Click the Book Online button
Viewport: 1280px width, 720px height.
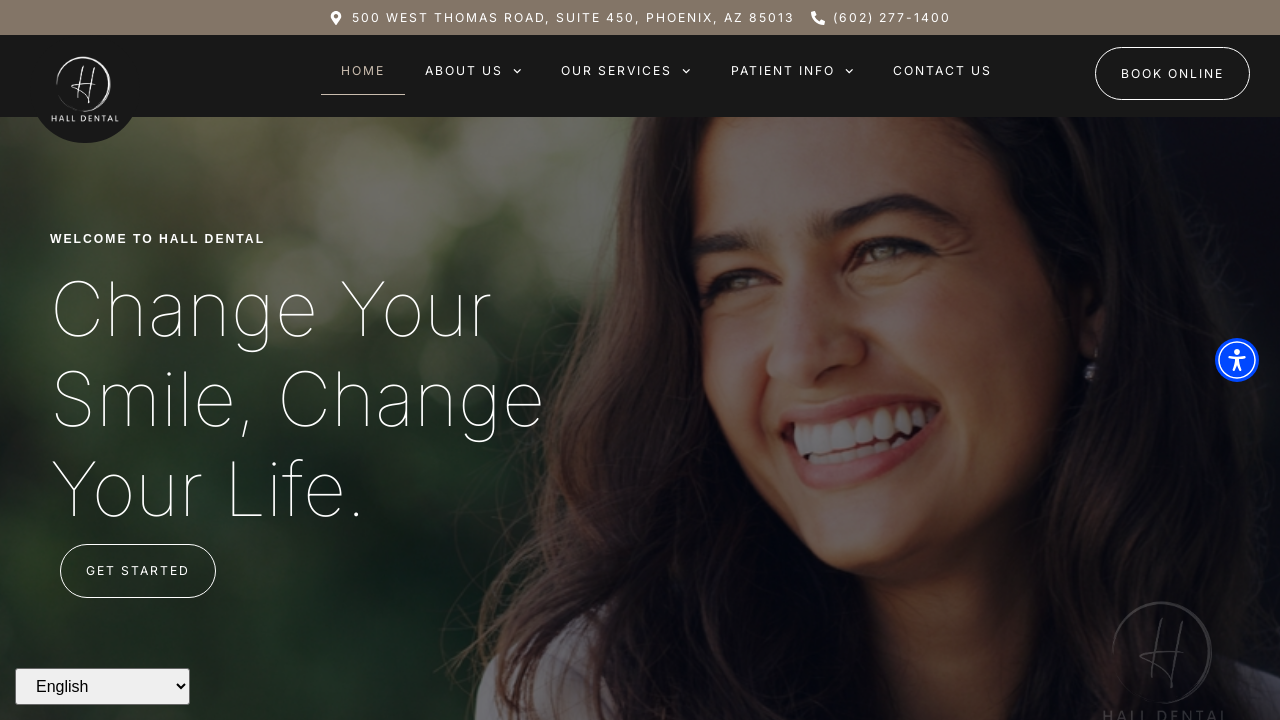click(1172, 74)
